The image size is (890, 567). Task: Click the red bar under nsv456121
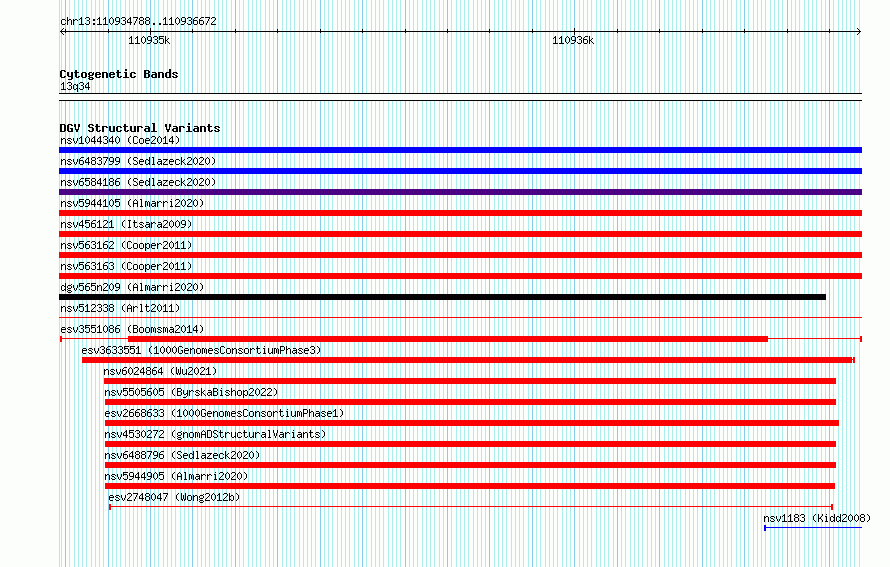[460, 234]
